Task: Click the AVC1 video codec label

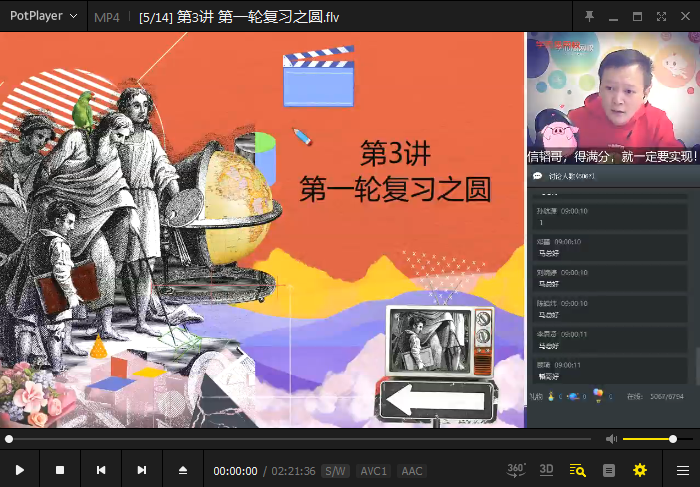Action: click(x=373, y=471)
